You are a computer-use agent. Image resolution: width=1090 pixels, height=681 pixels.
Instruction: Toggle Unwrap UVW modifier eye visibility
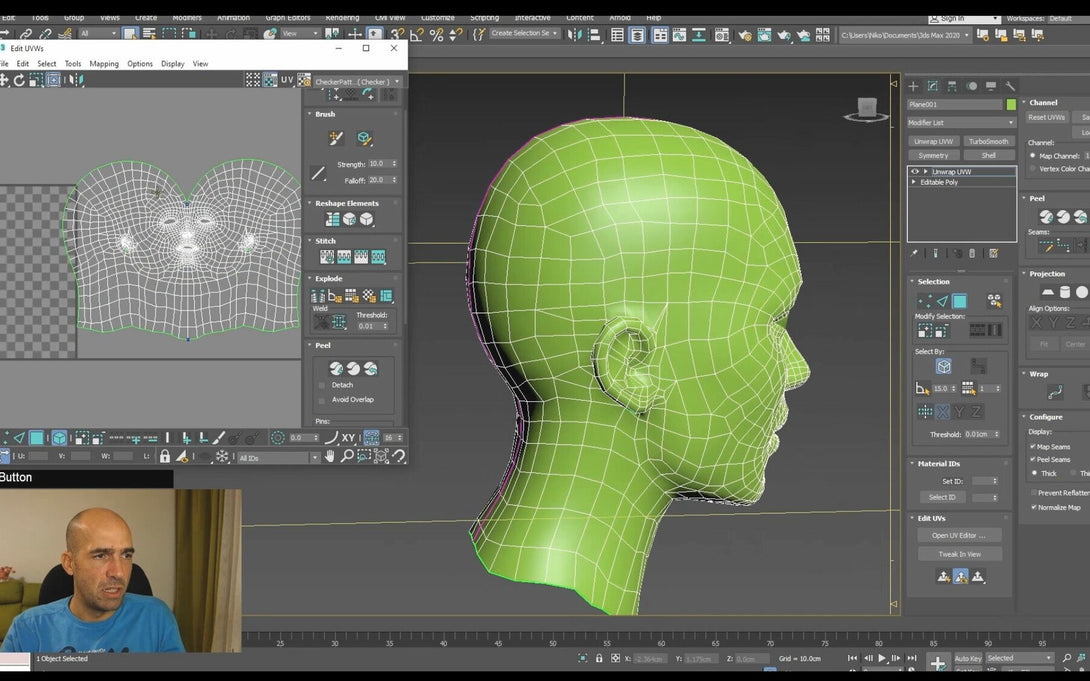pyautogui.click(x=914, y=172)
